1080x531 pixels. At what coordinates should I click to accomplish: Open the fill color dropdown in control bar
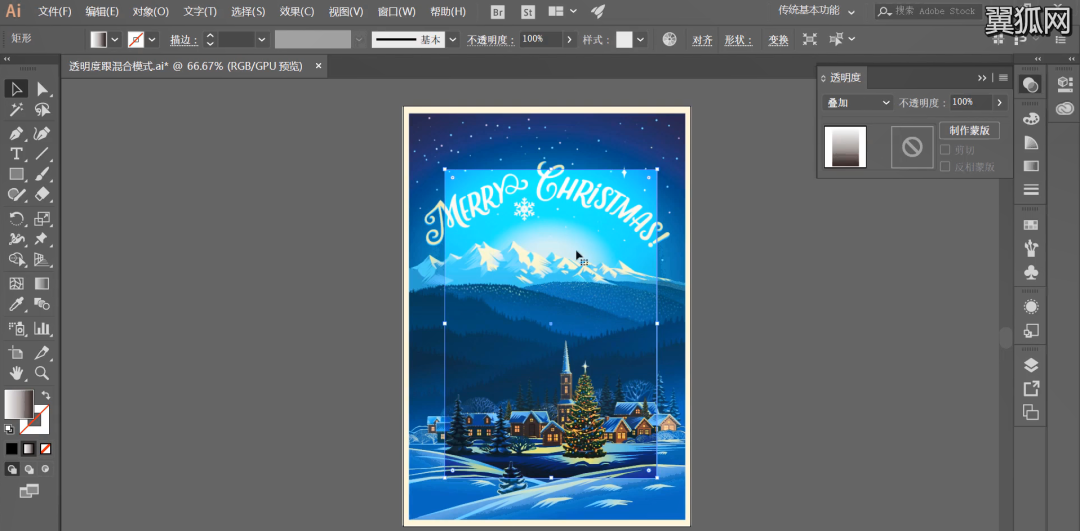point(115,40)
